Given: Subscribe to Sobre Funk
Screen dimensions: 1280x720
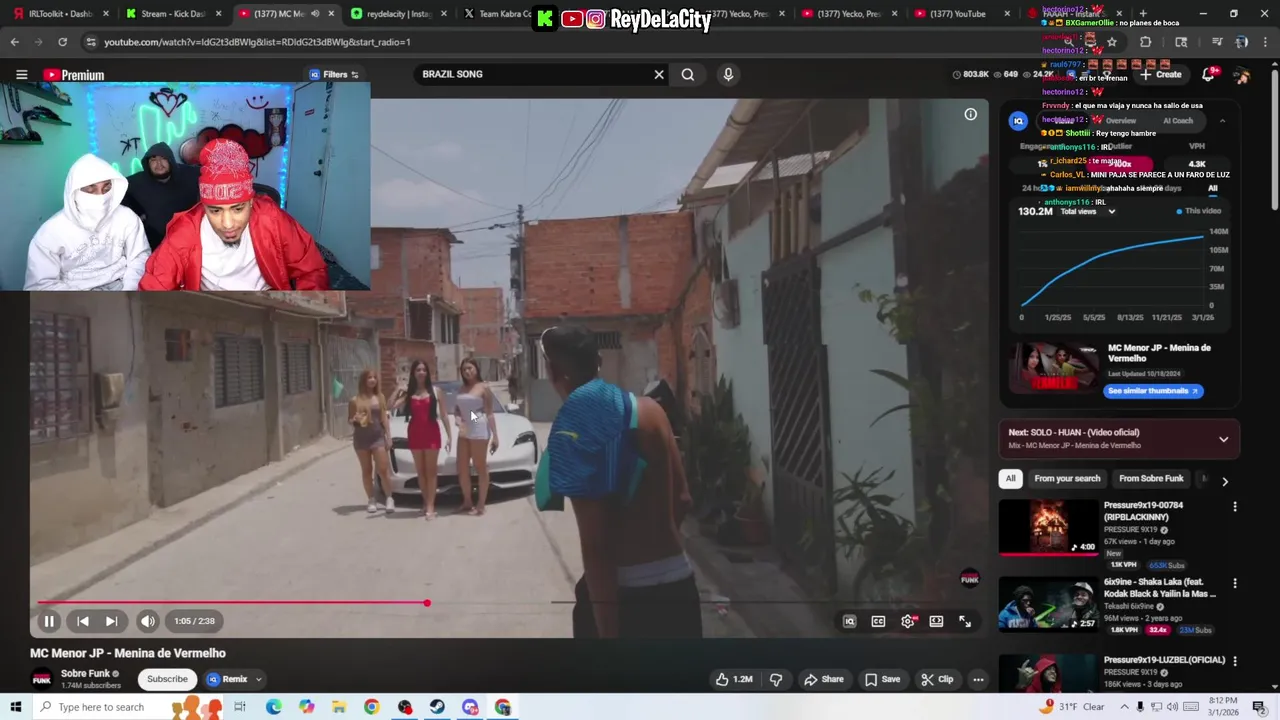Looking at the screenshot, I should point(167,680).
